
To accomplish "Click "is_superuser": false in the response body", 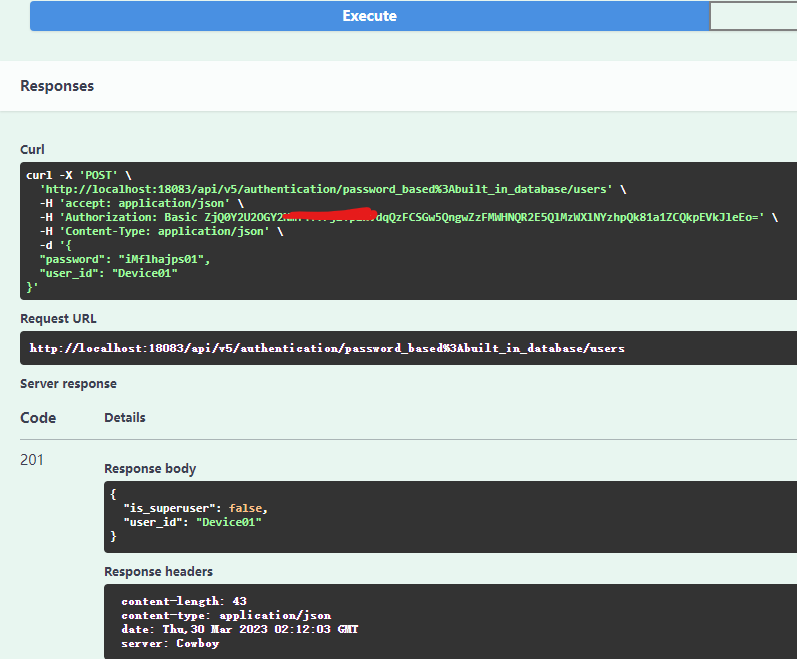I will [196, 508].
